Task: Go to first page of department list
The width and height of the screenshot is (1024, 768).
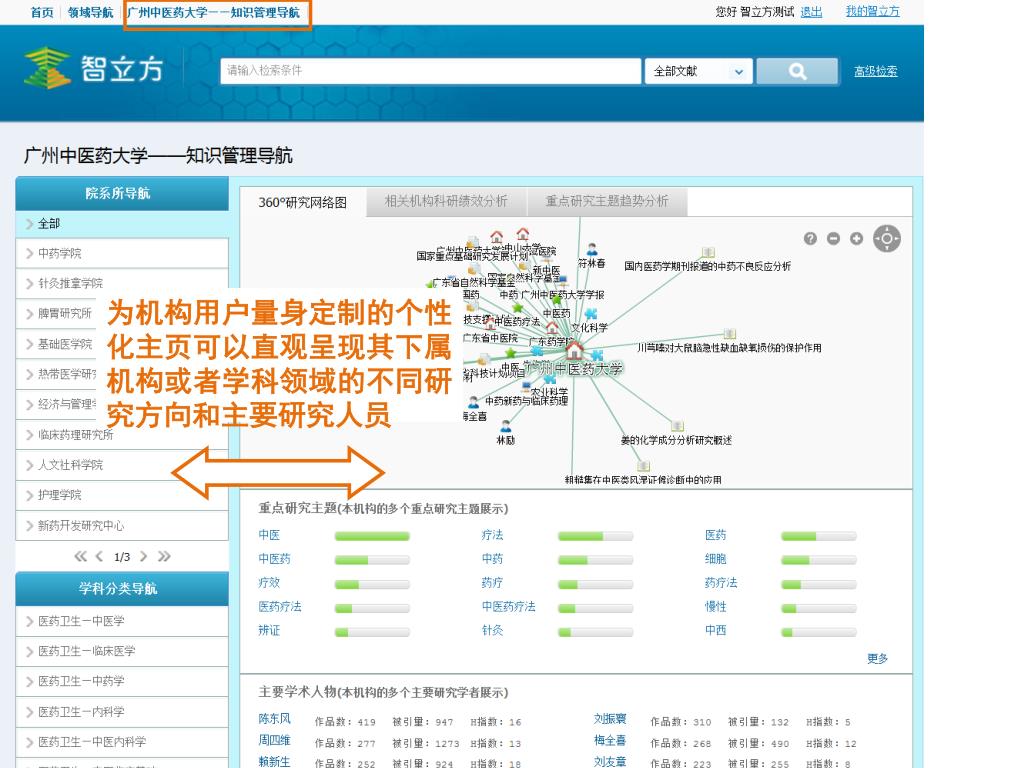Action: [x=80, y=556]
